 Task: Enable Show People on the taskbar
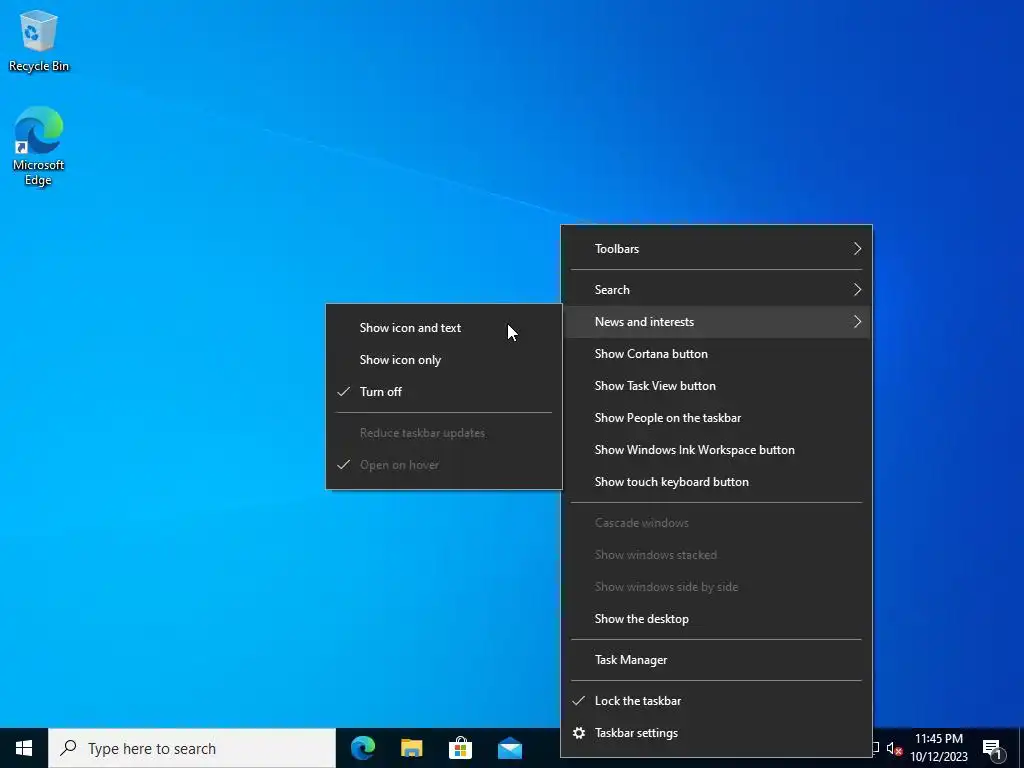click(x=716, y=418)
